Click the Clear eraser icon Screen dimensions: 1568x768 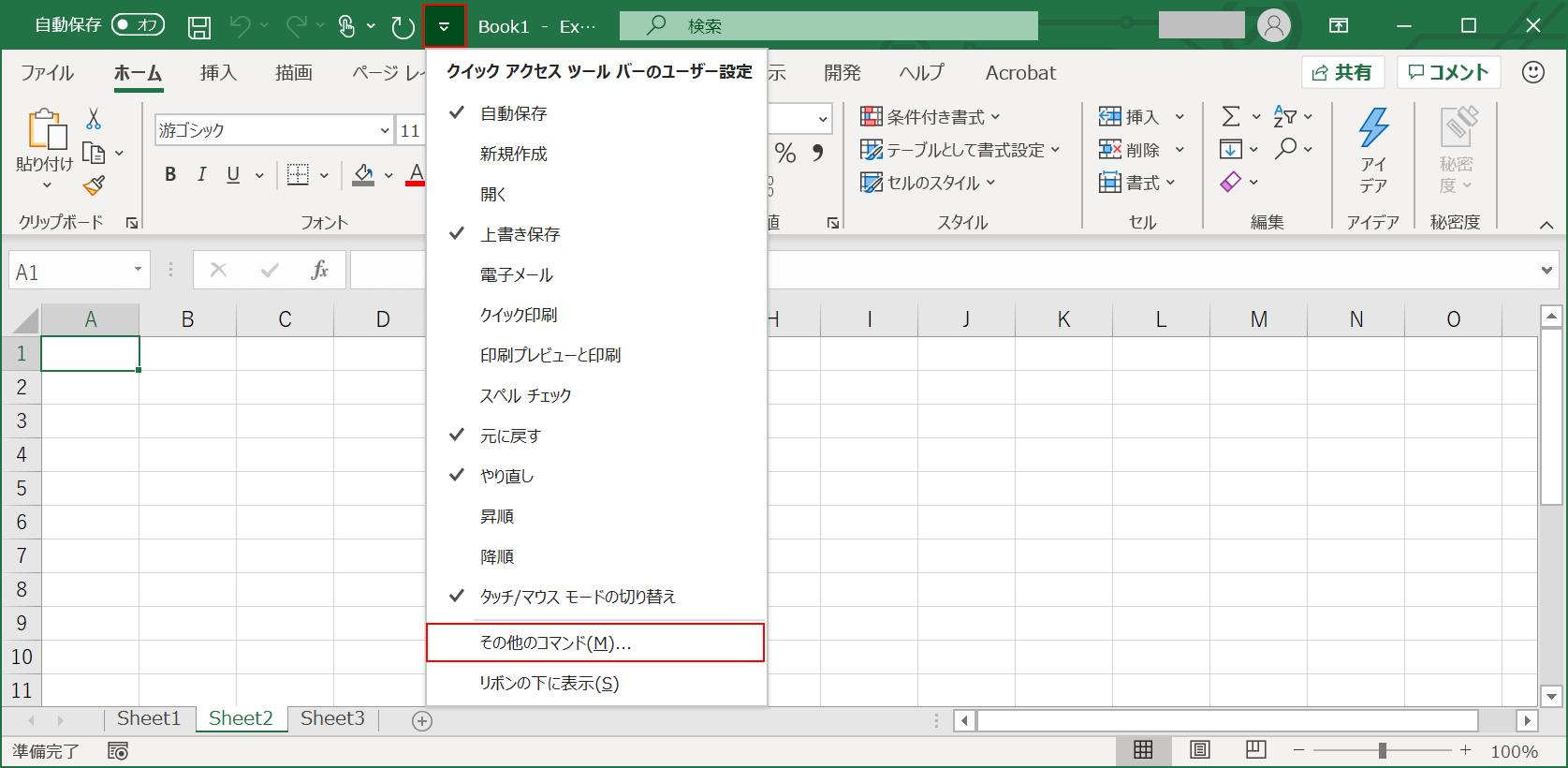coord(1231,182)
